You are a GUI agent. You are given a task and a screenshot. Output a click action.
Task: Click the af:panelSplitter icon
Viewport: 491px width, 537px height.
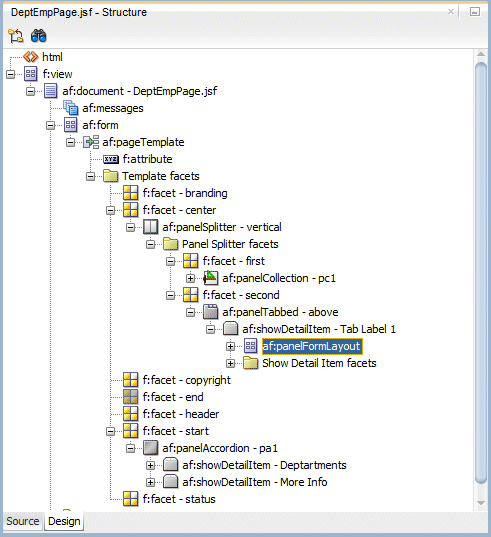coord(150,227)
